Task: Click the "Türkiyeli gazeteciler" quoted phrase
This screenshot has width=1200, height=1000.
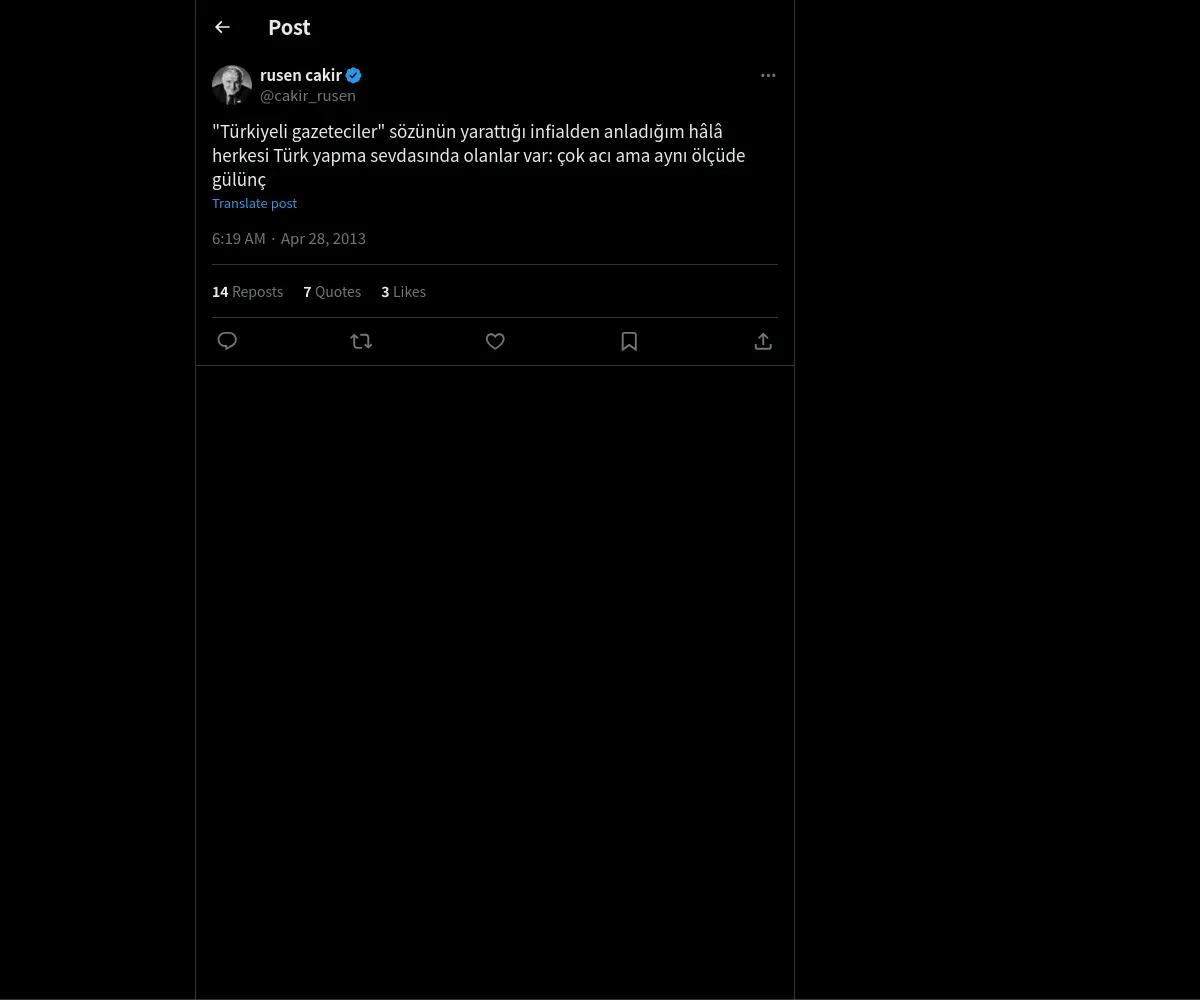Action: pos(298,132)
